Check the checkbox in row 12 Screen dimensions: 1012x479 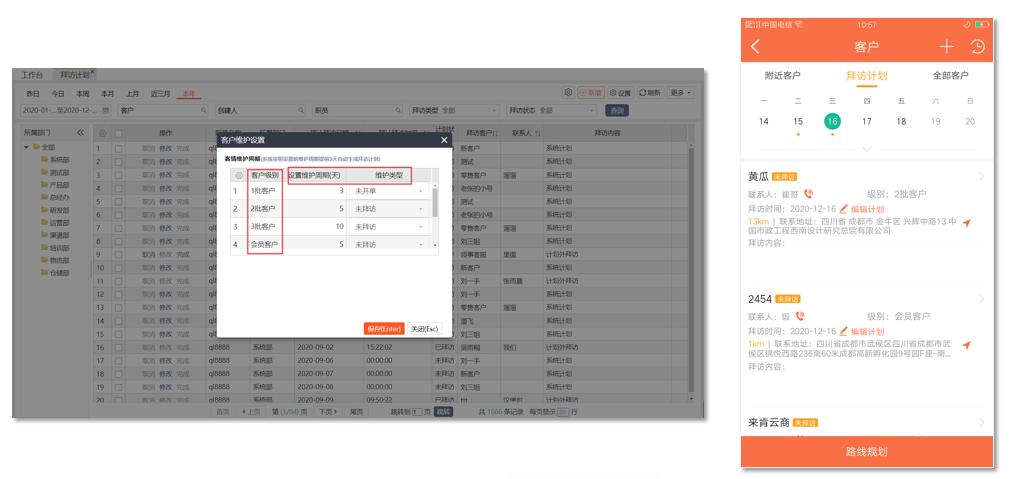click(118, 294)
